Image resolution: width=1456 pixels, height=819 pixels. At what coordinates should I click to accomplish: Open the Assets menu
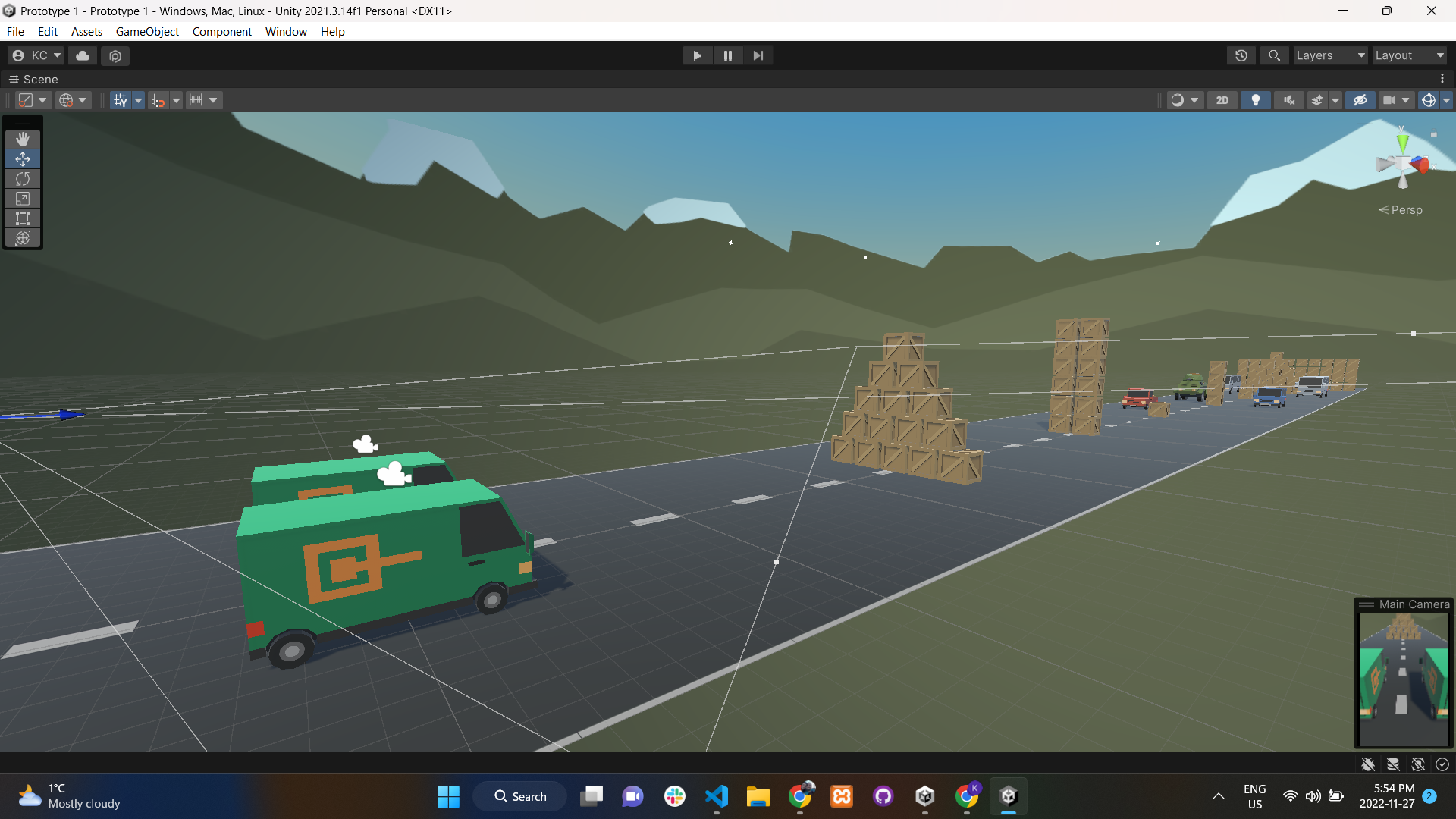point(86,32)
